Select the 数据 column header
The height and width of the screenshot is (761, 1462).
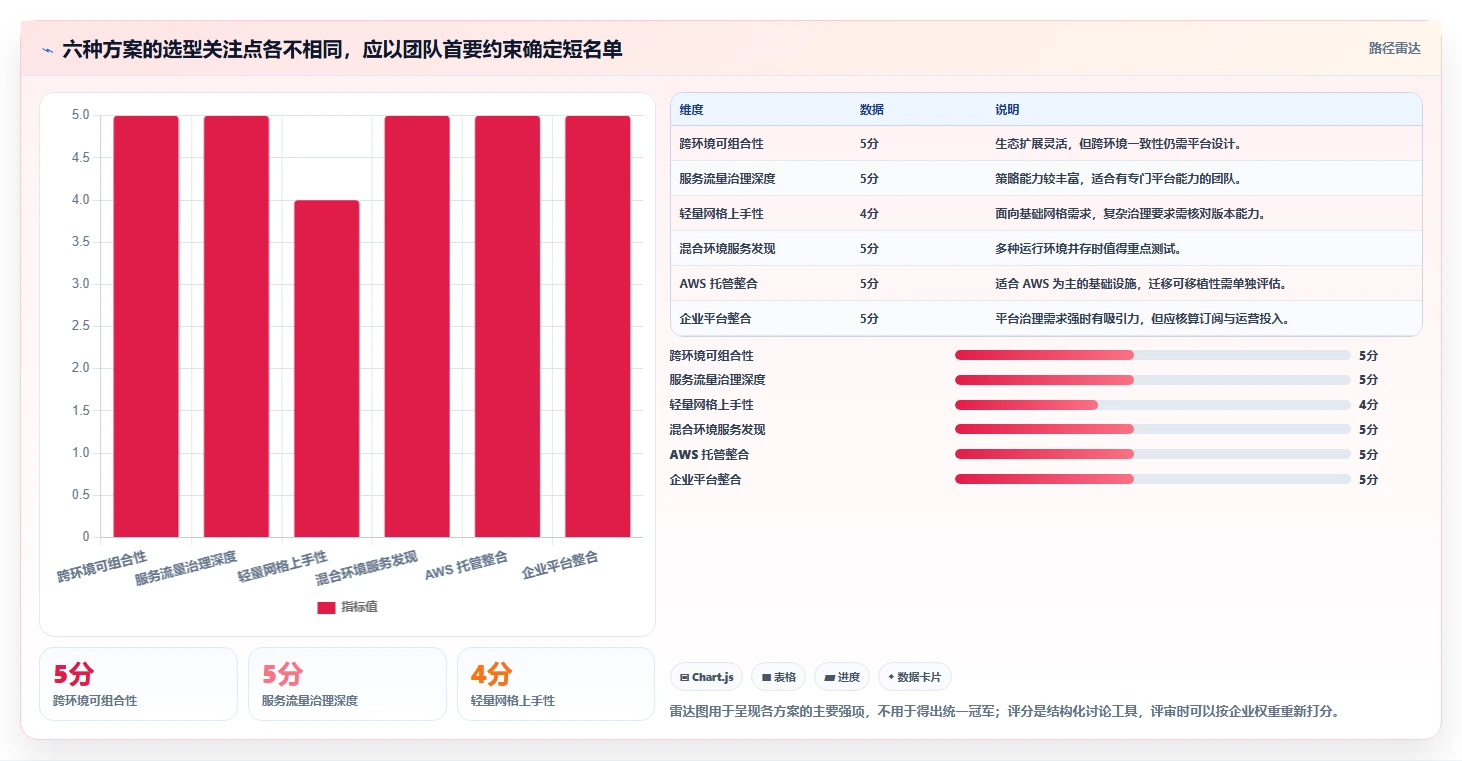[871, 110]
